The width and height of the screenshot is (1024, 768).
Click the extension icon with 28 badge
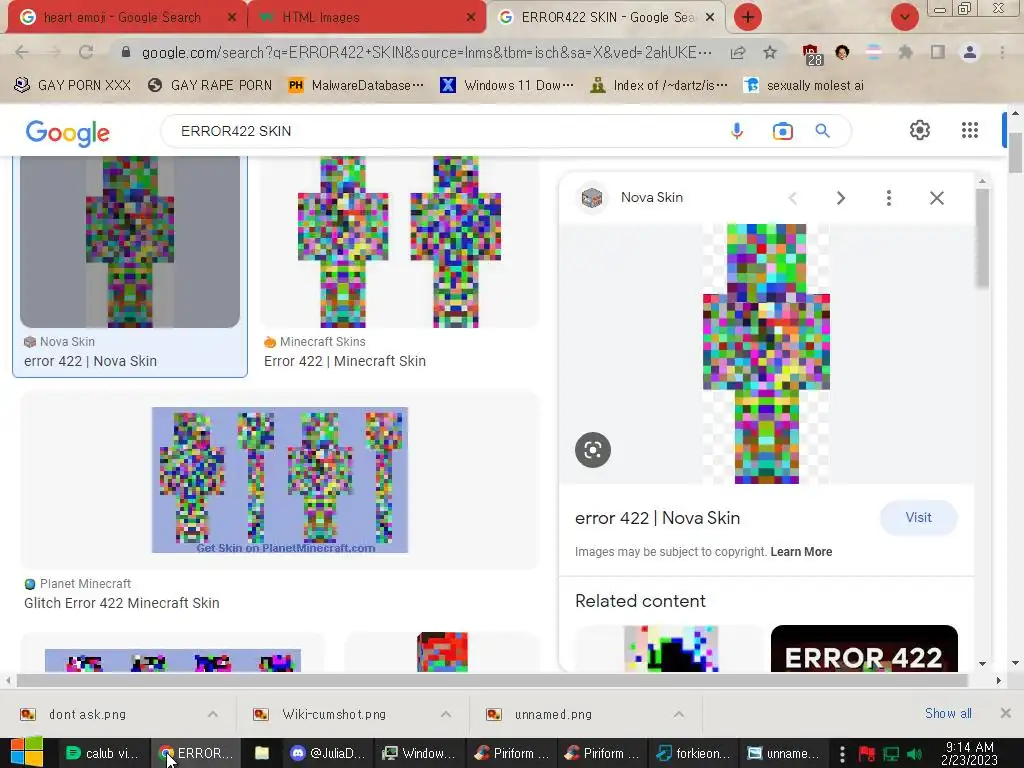click(x=810, y=54)
